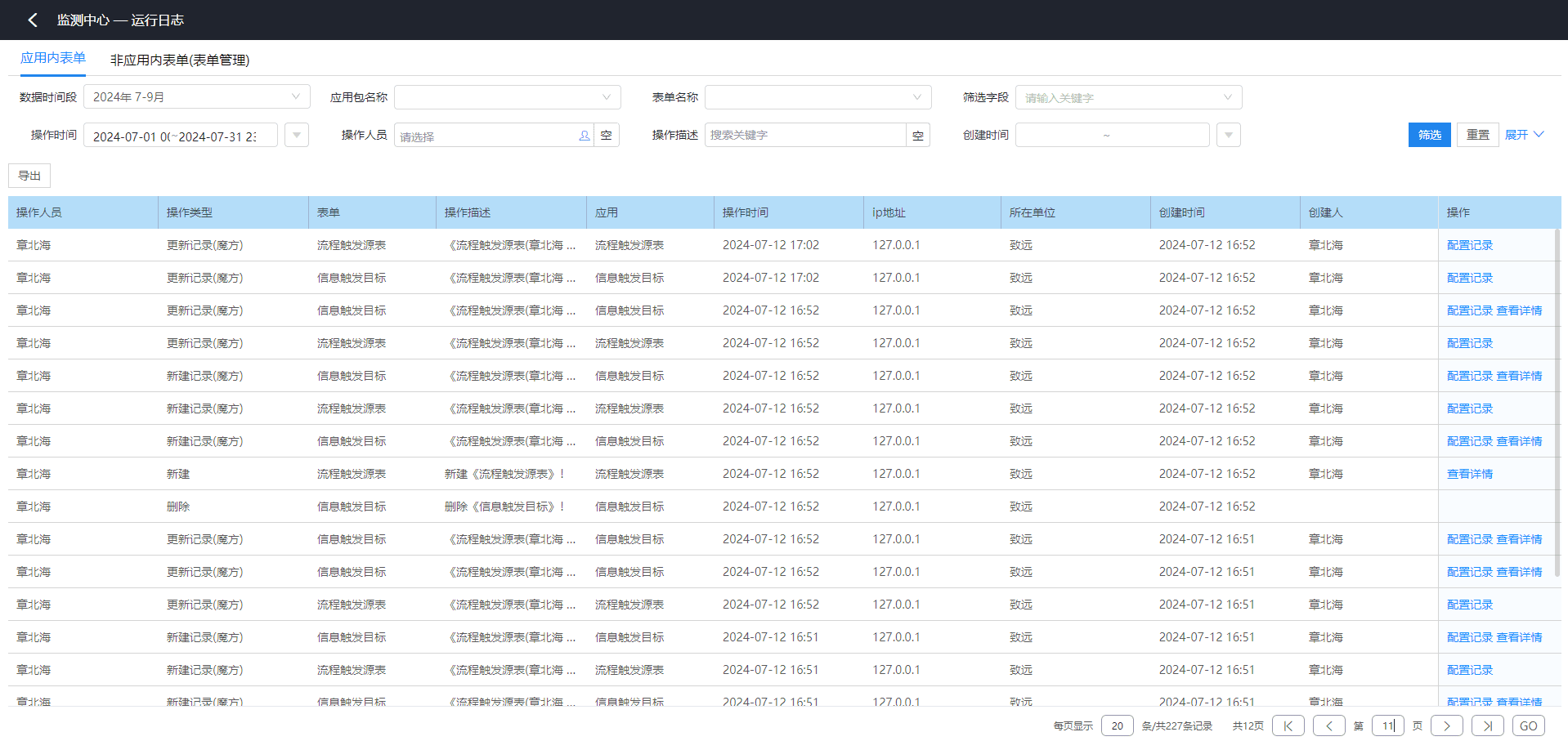Clear 操作描述 with its 空 button
Screen dimensions: 1568x741
tap(918, 135)
